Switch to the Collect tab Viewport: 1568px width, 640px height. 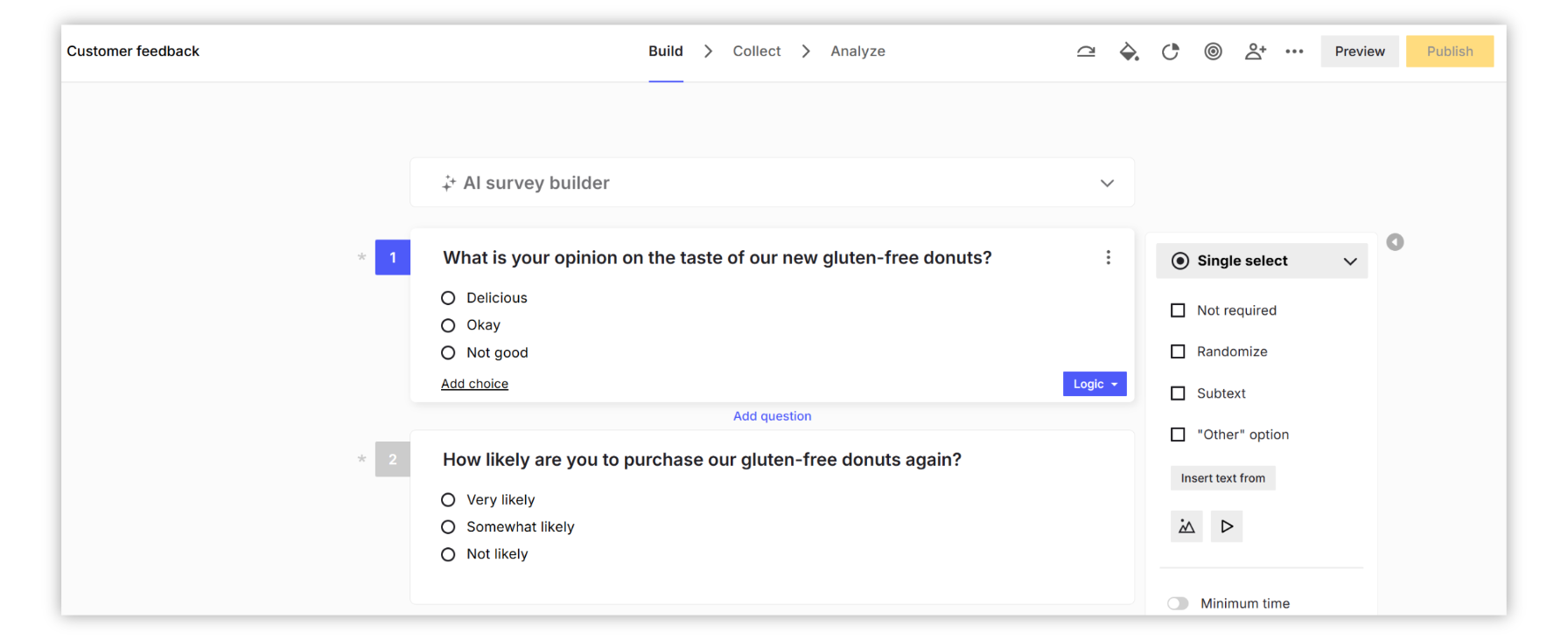(x=756, y=52)
